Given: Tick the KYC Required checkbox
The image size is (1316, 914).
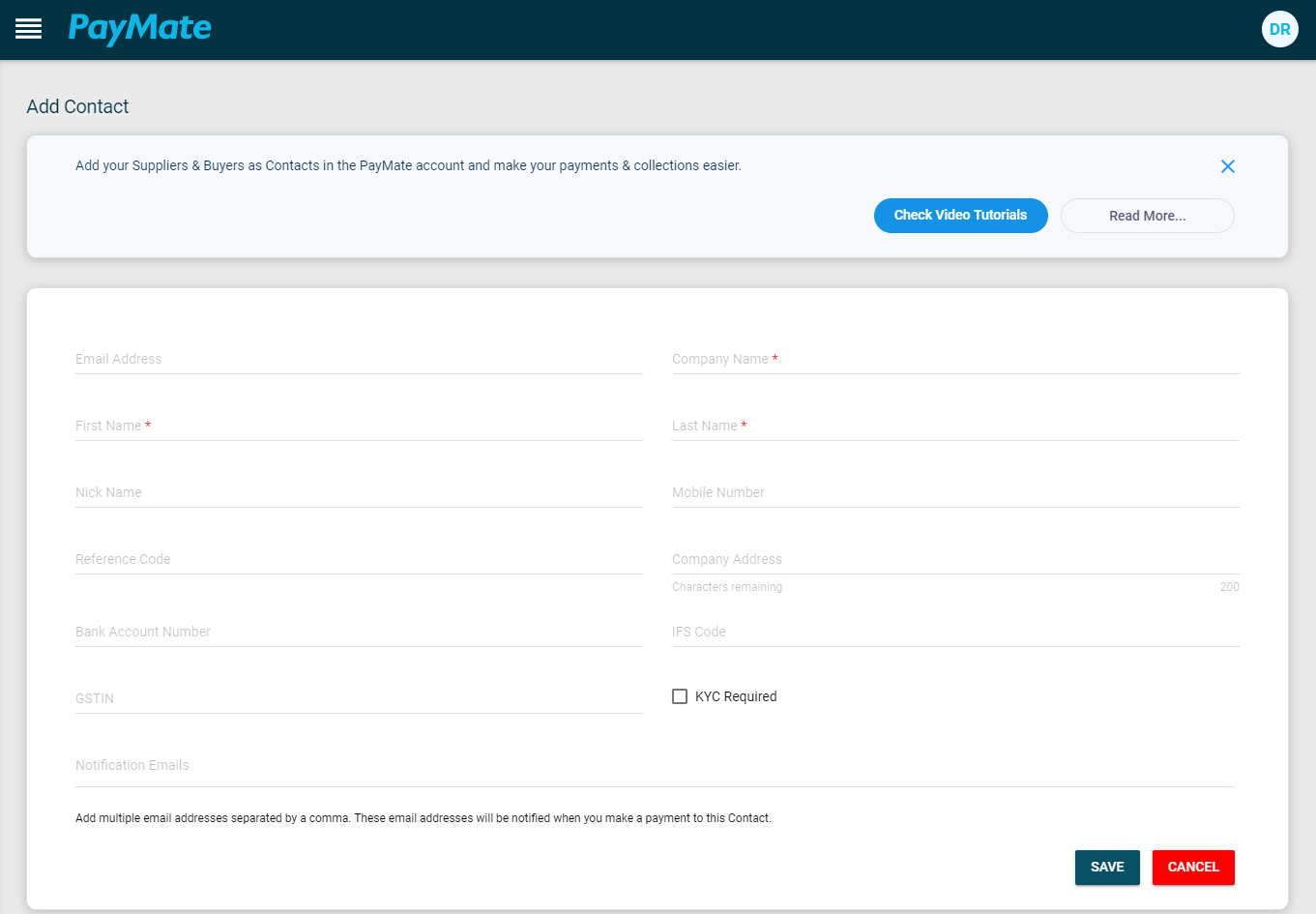Looking at the screenshot, I should pyautogui.click(x=680, y=696).
